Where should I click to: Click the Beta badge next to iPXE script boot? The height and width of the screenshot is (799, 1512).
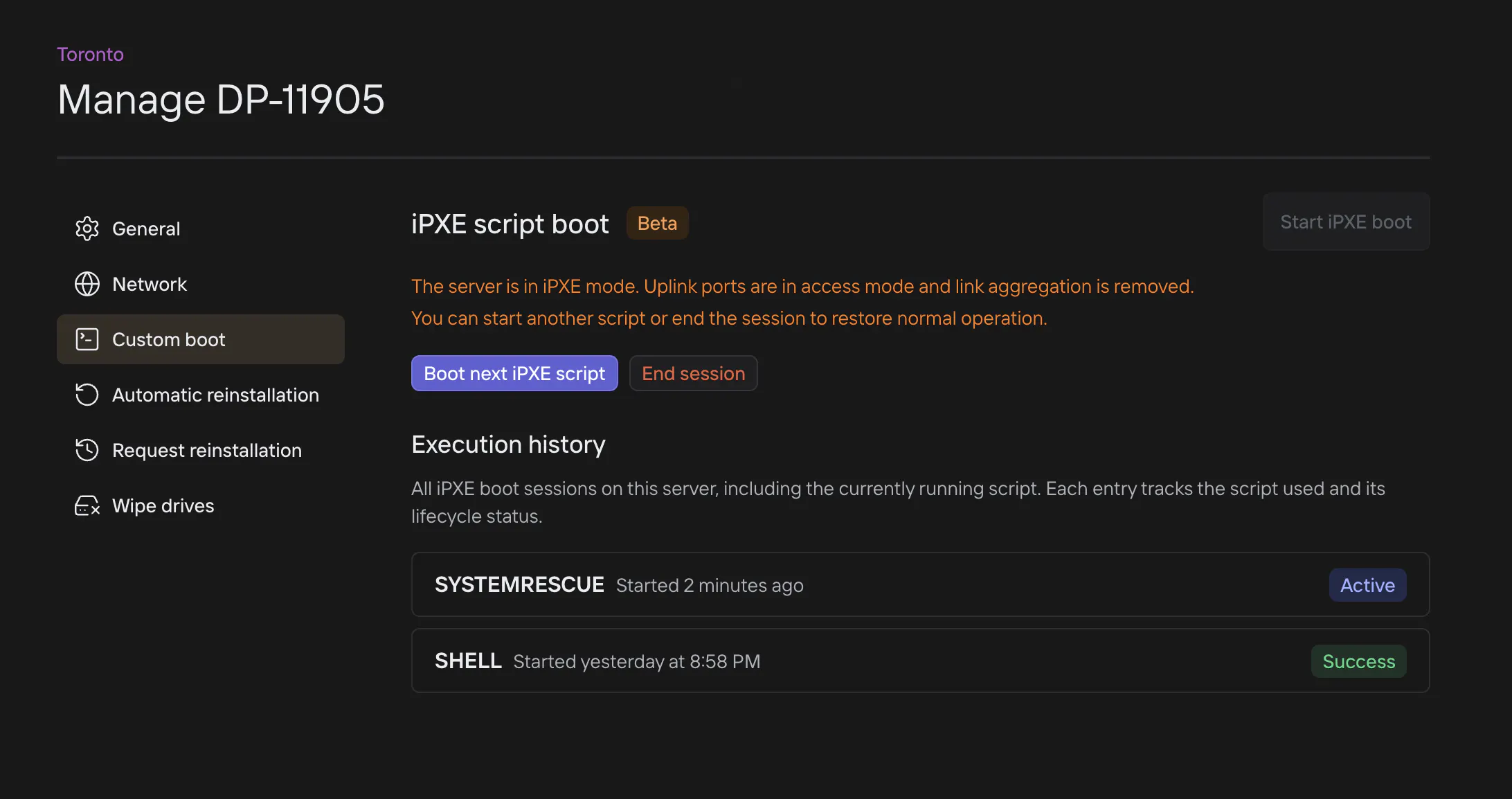656,223
